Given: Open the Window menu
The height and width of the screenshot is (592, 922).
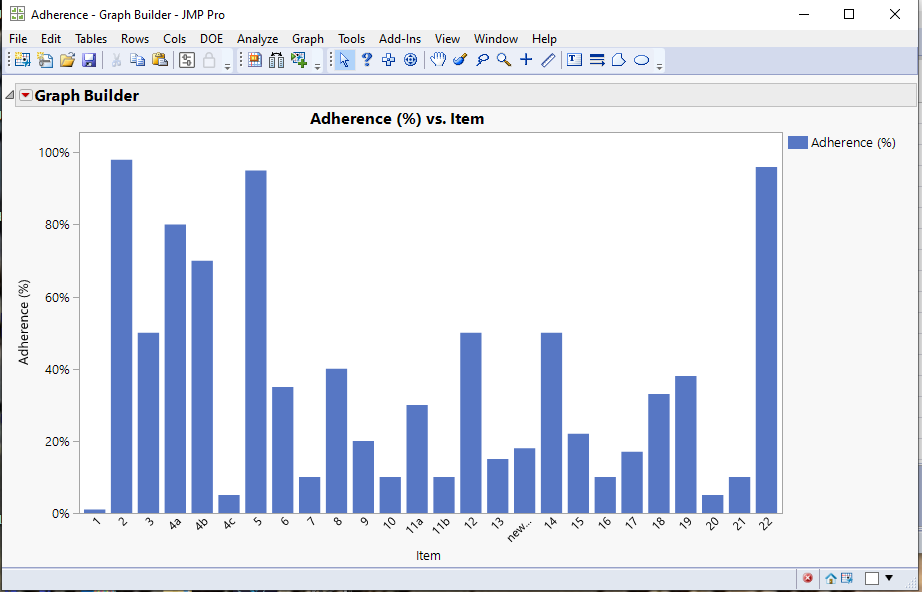Looking at the screenshot, I should 496,39.
